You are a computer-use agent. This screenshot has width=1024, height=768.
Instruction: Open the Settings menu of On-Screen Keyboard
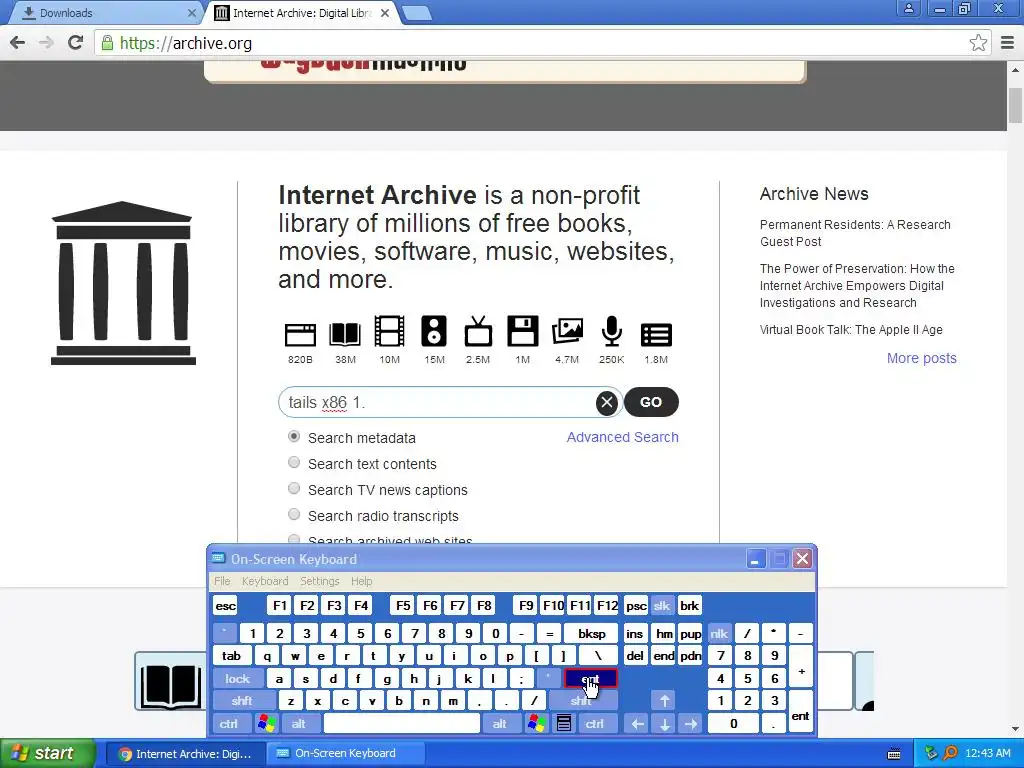click(319, 581)
